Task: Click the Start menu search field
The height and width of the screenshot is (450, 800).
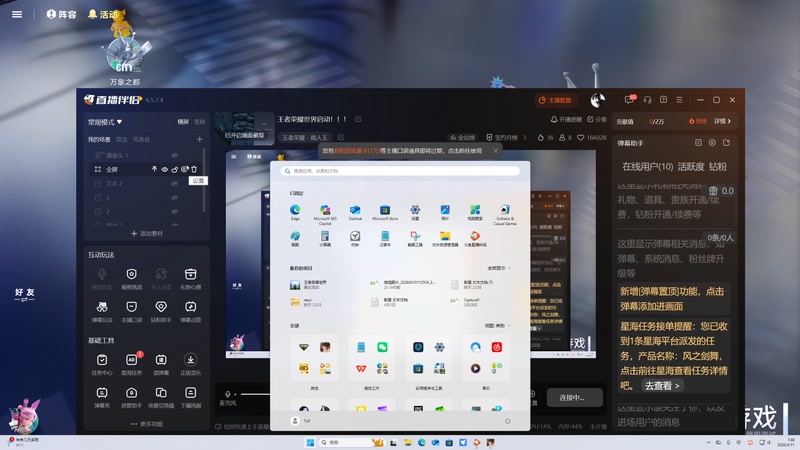Action: pos(400,171)
